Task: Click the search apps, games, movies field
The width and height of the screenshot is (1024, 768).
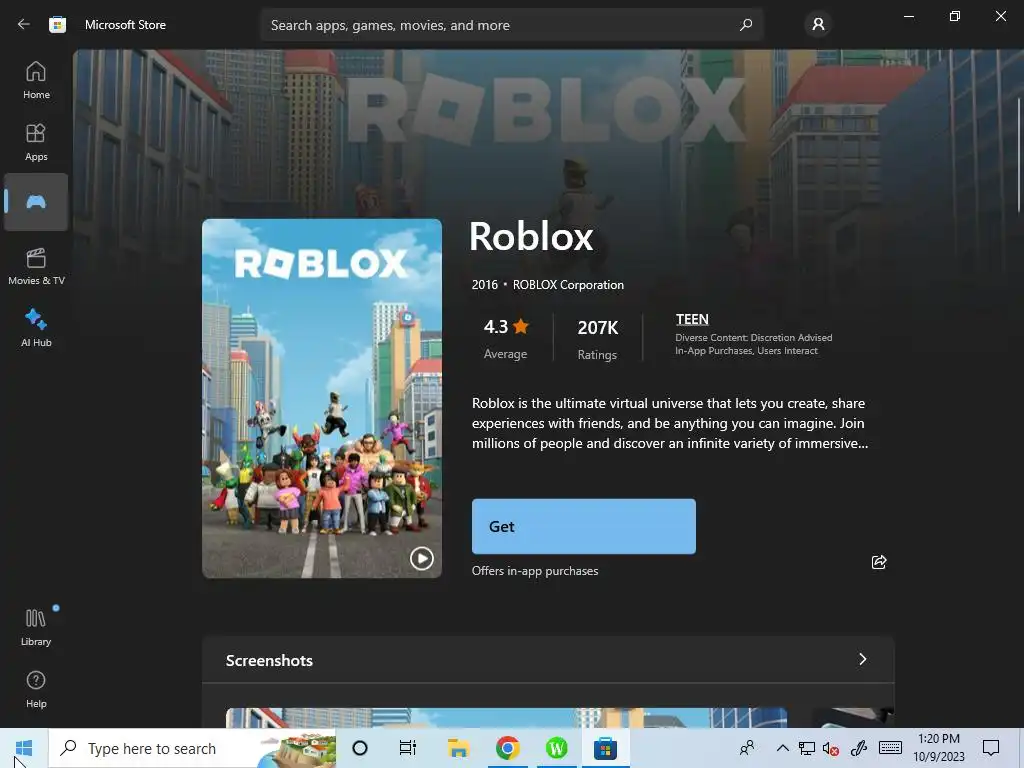Action: click(x=512, y=25)
